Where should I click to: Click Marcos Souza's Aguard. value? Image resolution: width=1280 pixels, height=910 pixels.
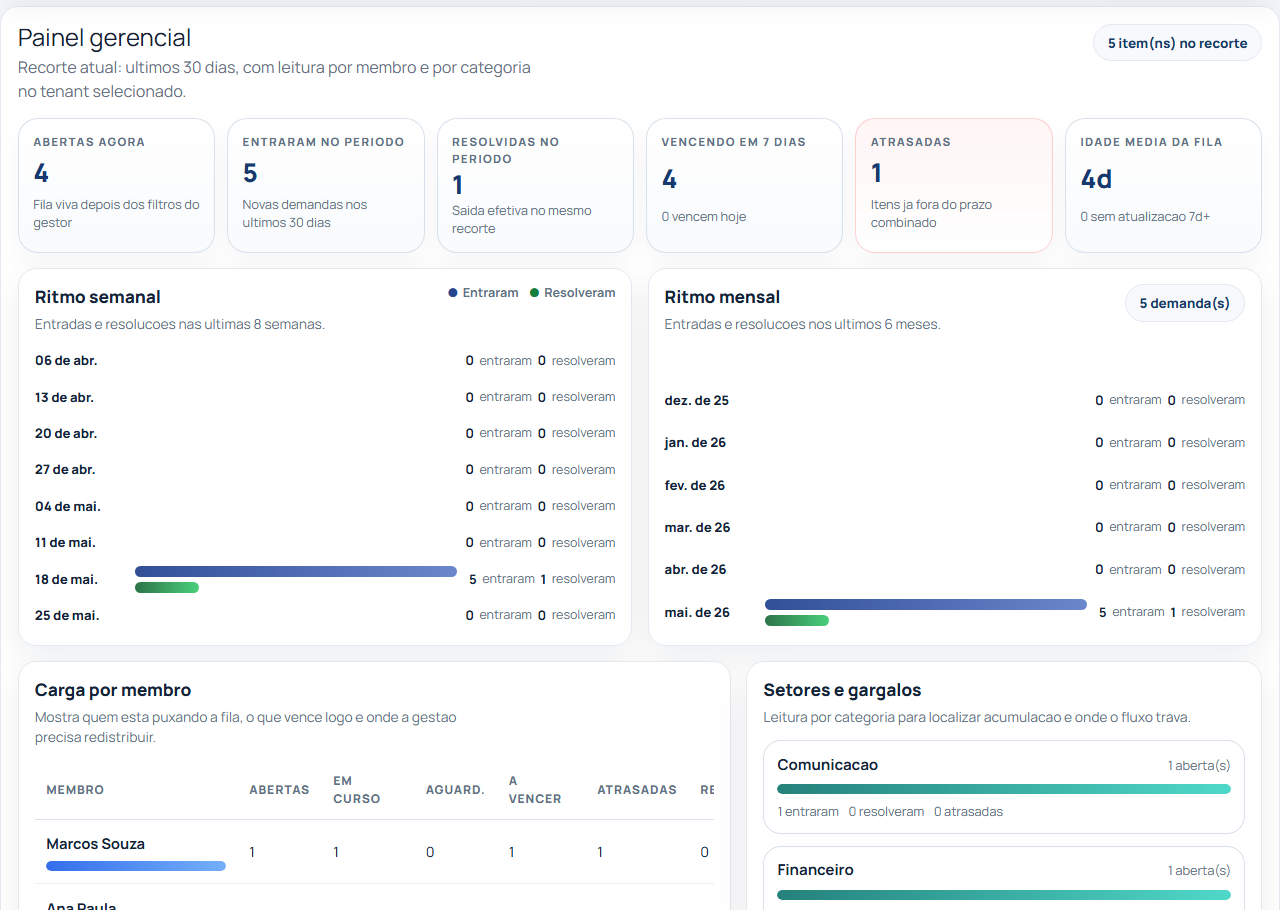tap(430, 852)
